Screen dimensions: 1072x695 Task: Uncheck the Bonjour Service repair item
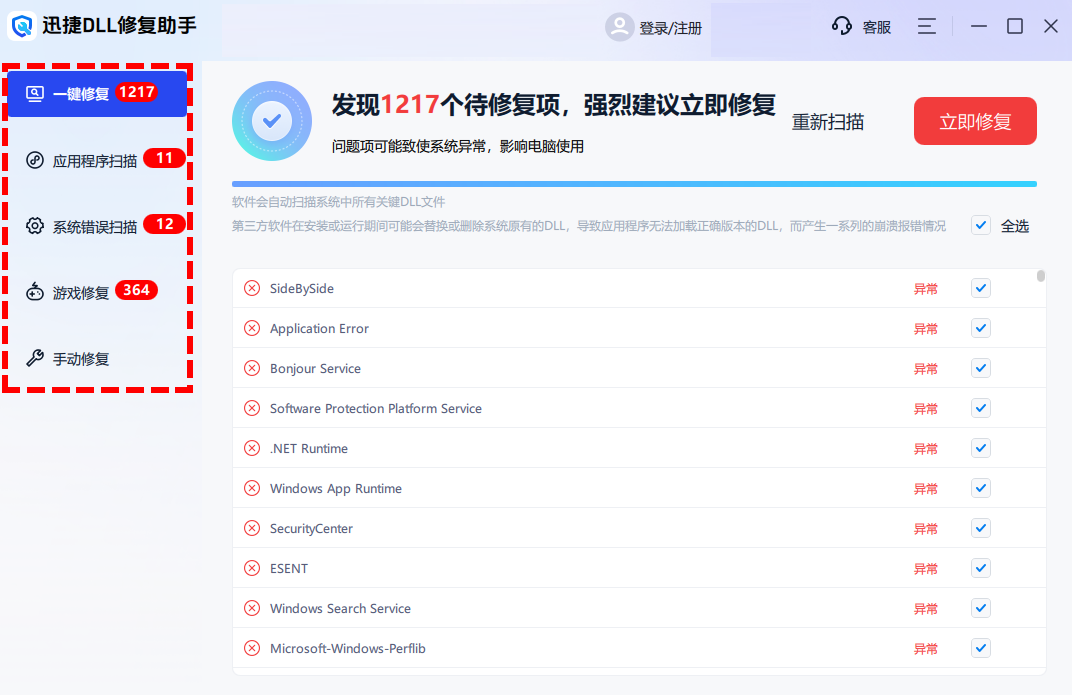pyautogui.click(x=980, y=368)
